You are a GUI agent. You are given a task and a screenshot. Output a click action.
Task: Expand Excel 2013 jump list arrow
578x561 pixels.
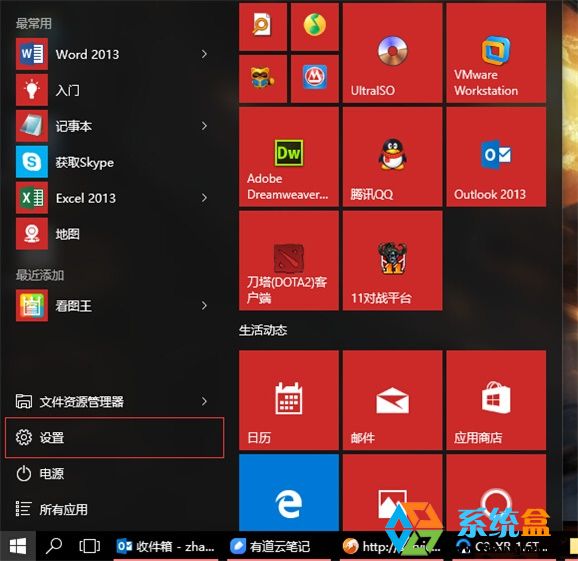pyautogui.click(x=204, y=198)
